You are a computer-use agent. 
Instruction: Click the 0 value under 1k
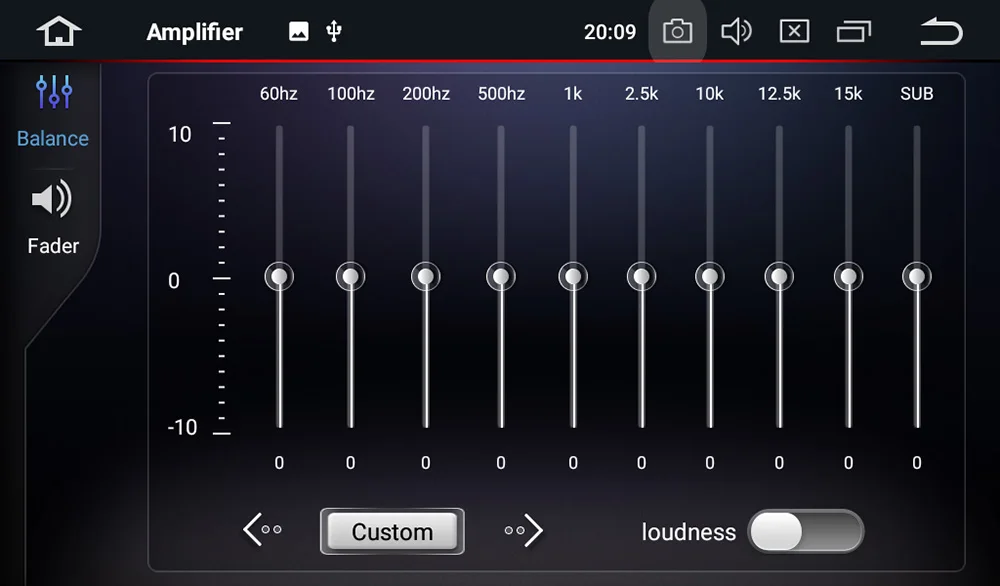573,463
